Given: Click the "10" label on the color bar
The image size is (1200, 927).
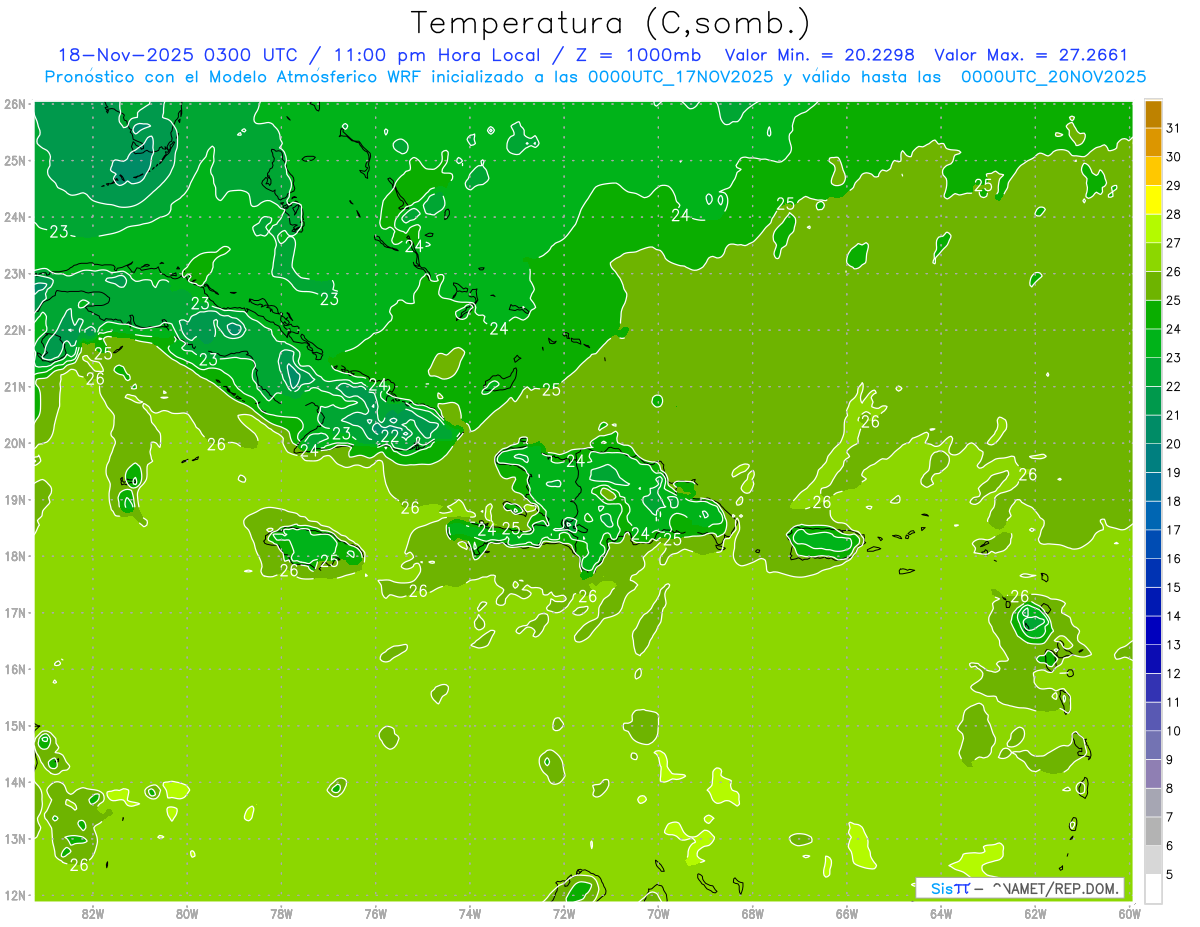Looking at the screenshot, I should click(x=1174, y=731).
